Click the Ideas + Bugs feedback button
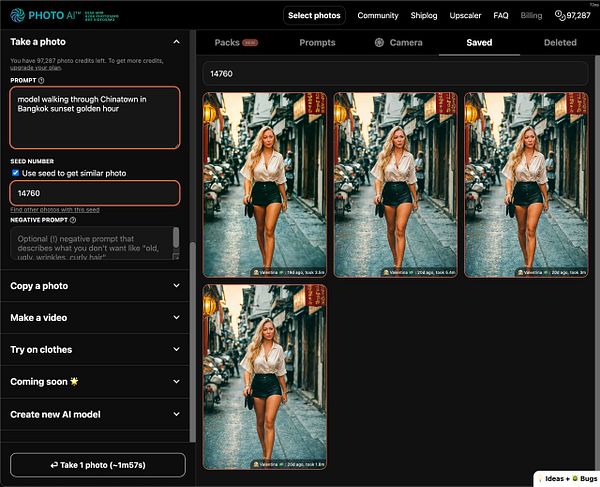 [x=567, y=479]
